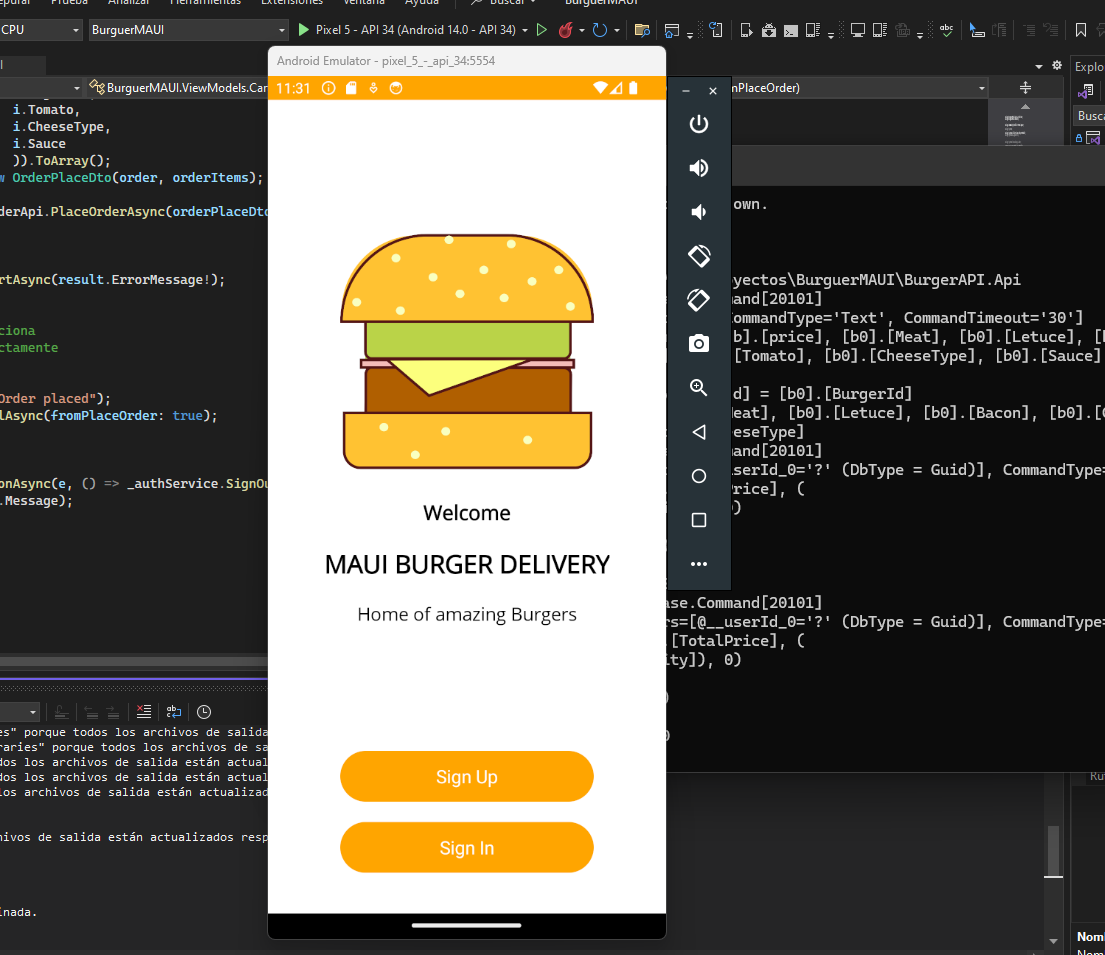Click the Explorer panel tab at right
Viewport: 1105px width, 955px height.
1089,66
